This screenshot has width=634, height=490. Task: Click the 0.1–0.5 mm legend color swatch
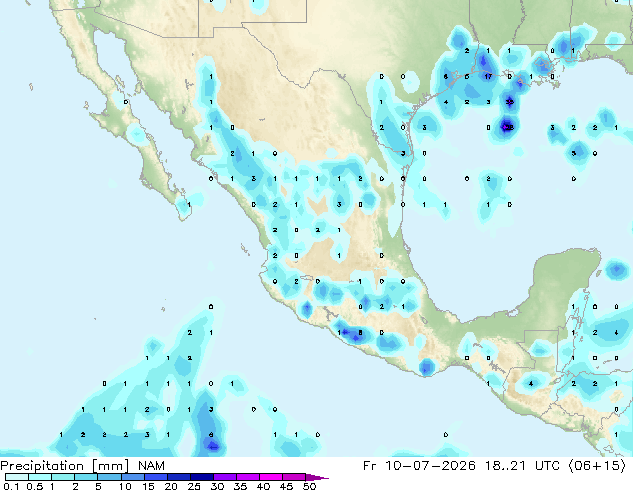[17, 477]
